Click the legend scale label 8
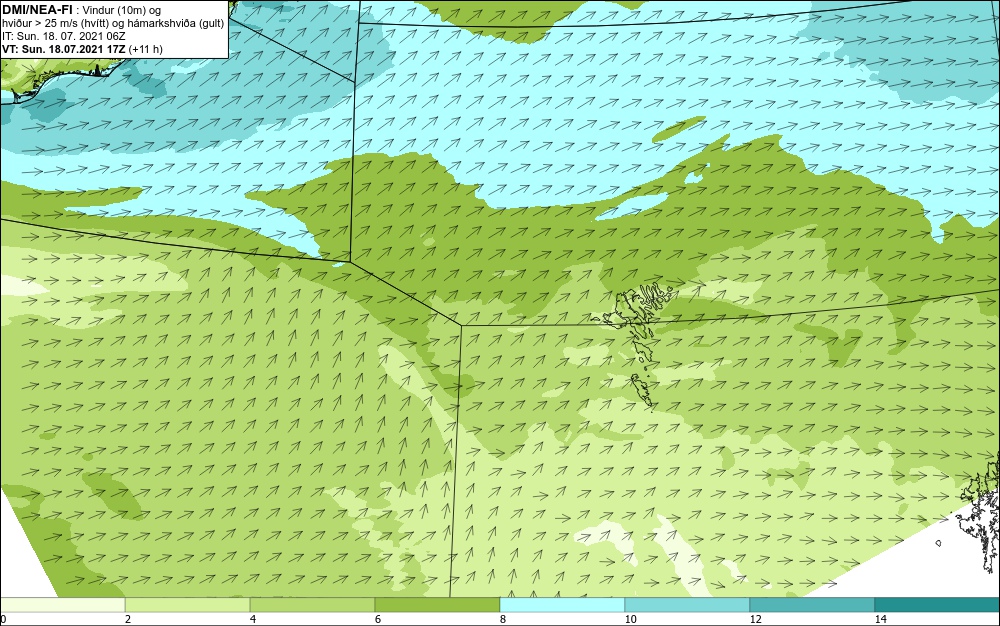 503,619
